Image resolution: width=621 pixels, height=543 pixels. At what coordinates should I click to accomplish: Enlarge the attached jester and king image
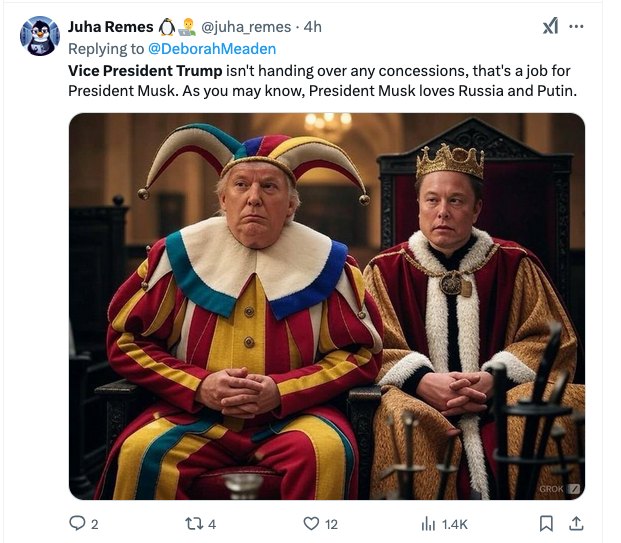click(326, 305)
